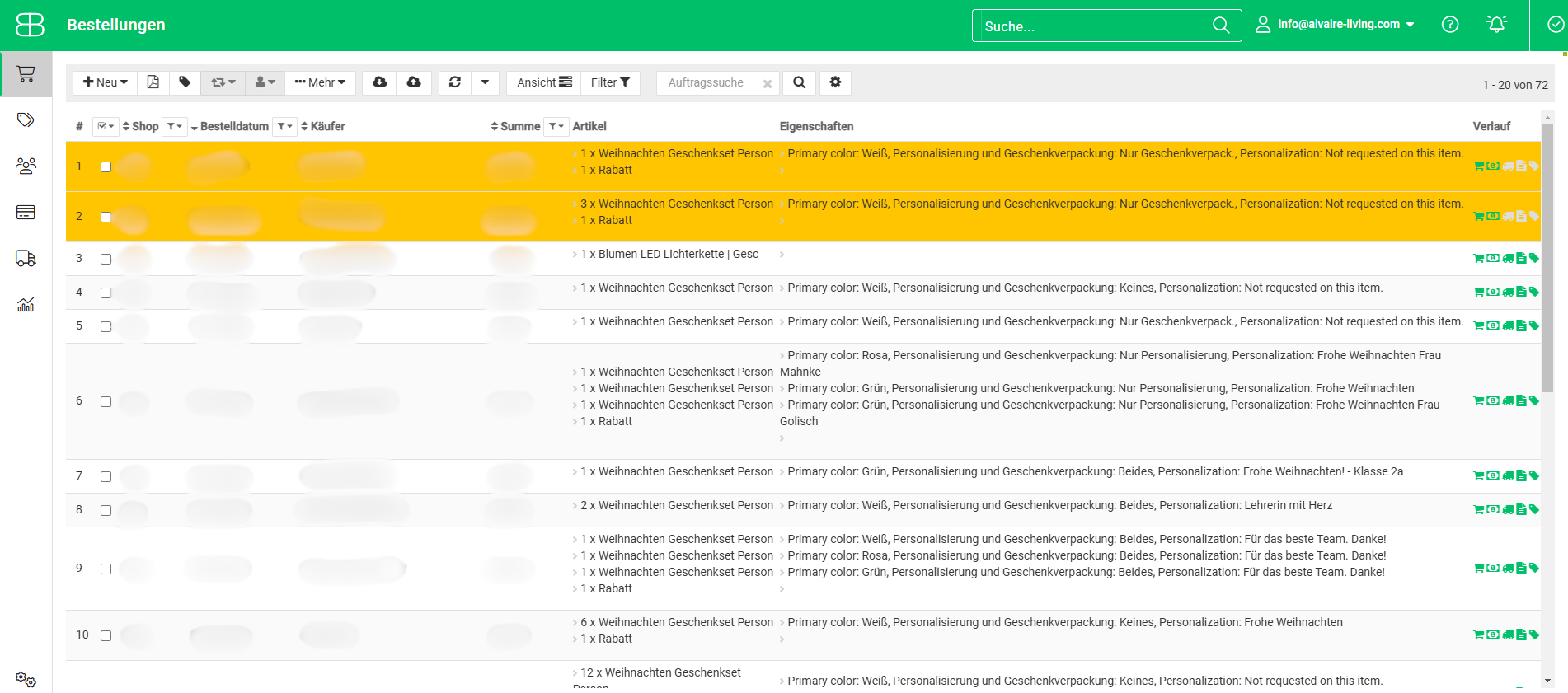Tick the checkbox for order 8
The image size is (1568, 693).
click(x=106, y=511)
